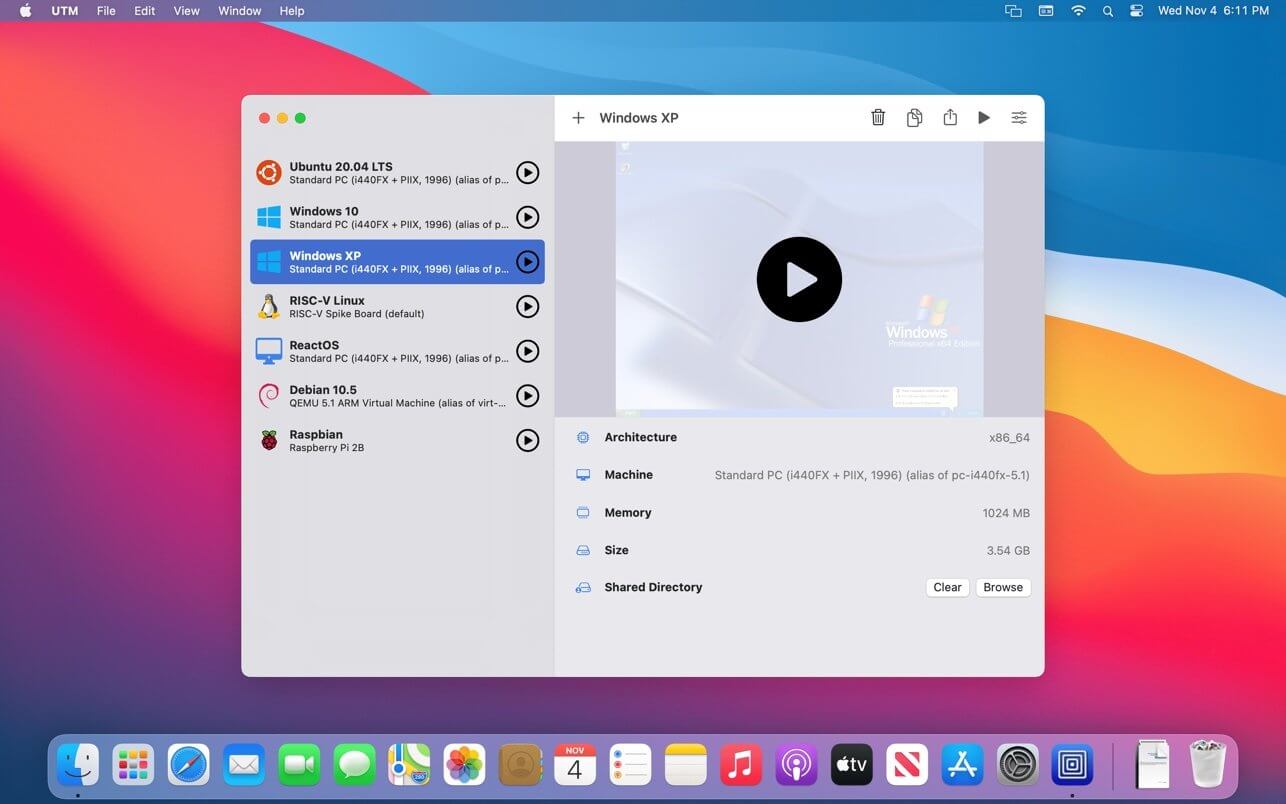Click the Machine row label
Viewport: 1286px width, 804px height.
[628, 475]
